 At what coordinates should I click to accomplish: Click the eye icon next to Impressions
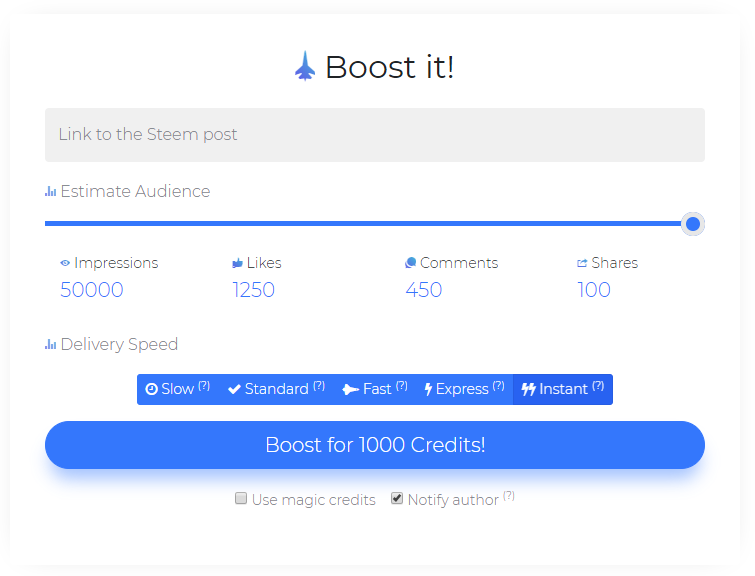[65, 263]
